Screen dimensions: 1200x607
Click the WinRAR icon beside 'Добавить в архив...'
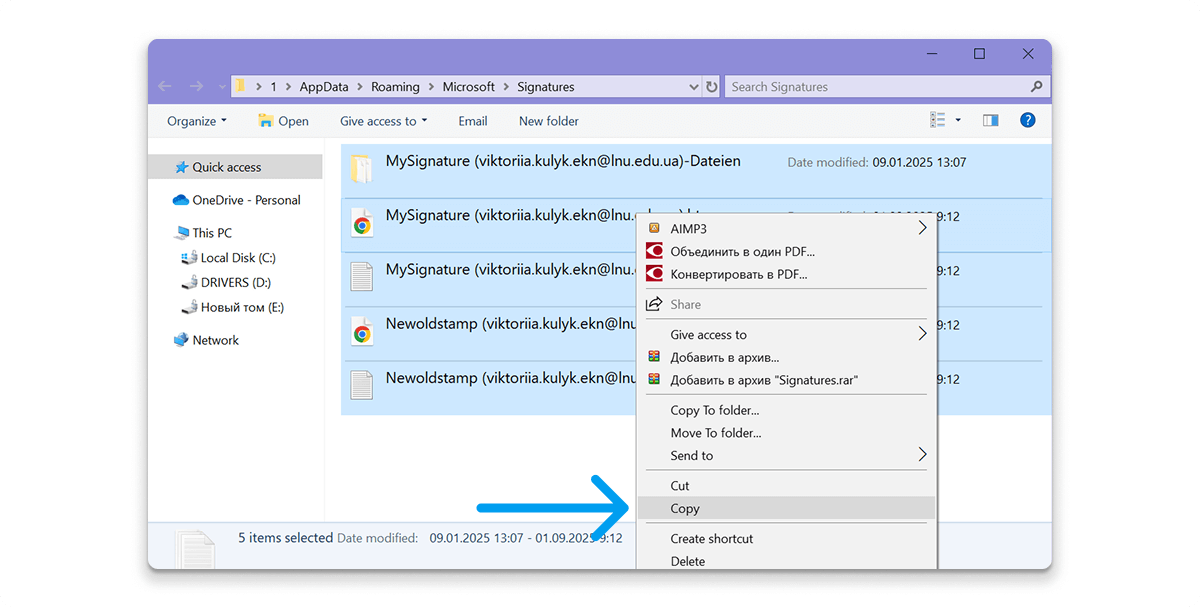pyautogui.click(x=656, y=356)
